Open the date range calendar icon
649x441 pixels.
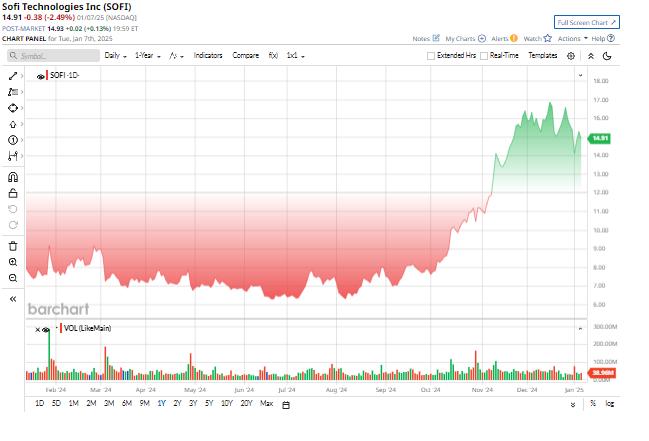click(x=286, y=405)
